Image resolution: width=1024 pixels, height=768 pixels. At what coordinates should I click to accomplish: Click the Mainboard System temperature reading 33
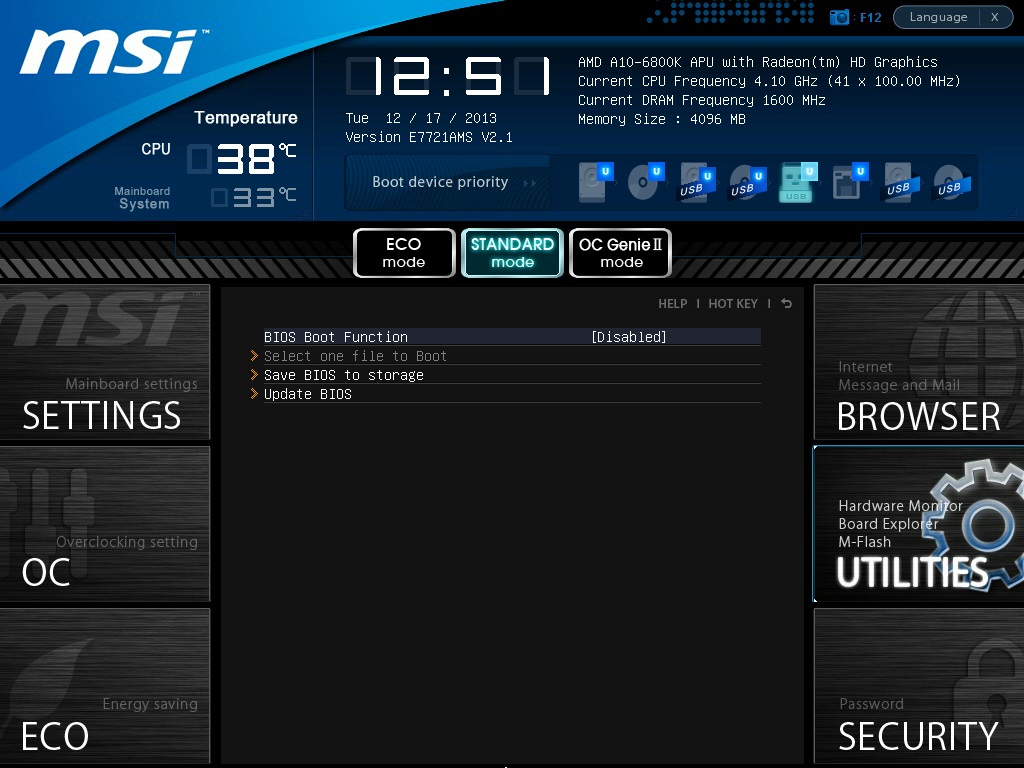pos(255,197)
